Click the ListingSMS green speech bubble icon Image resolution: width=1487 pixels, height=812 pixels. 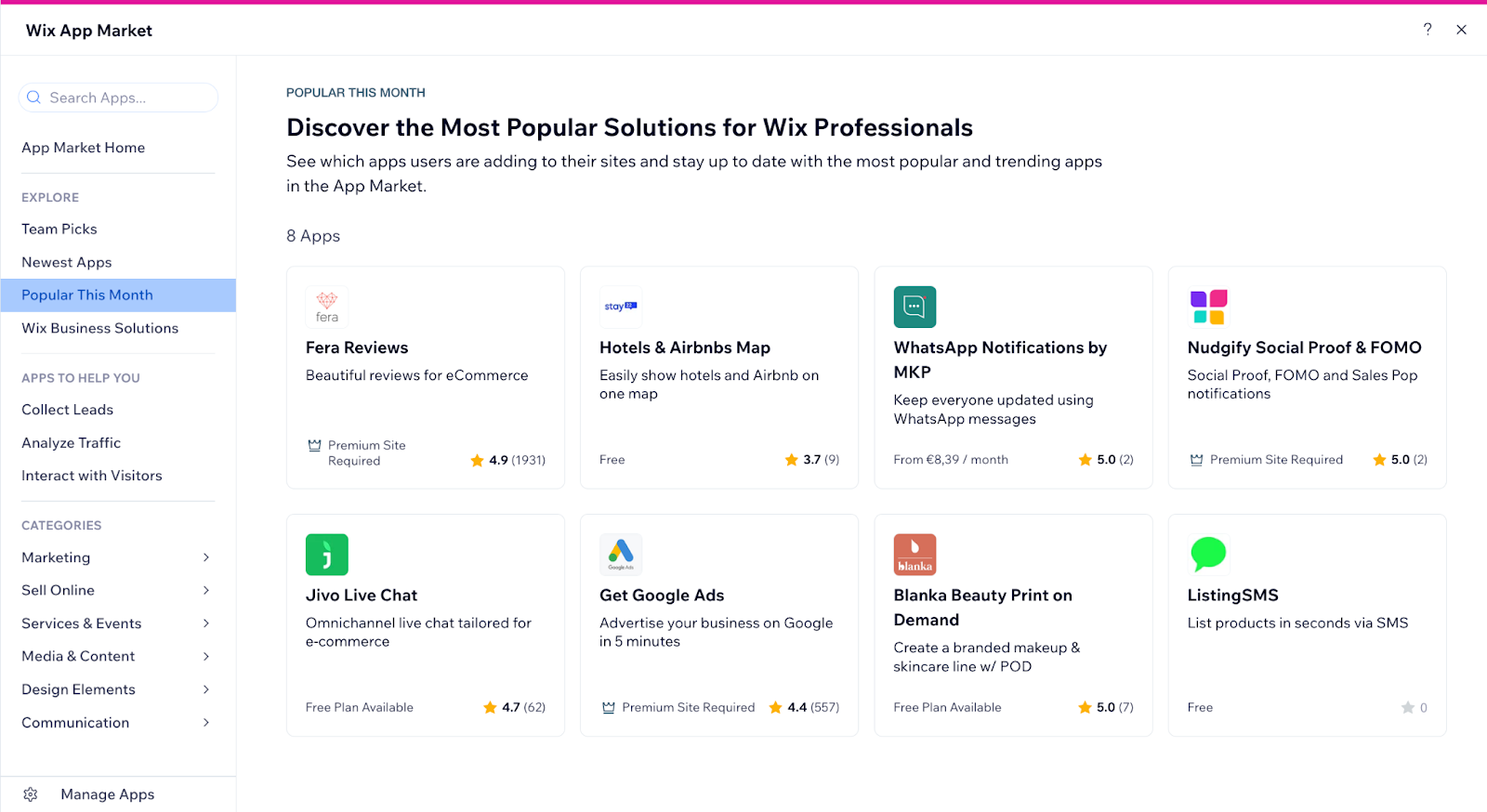click(1208, 555)
